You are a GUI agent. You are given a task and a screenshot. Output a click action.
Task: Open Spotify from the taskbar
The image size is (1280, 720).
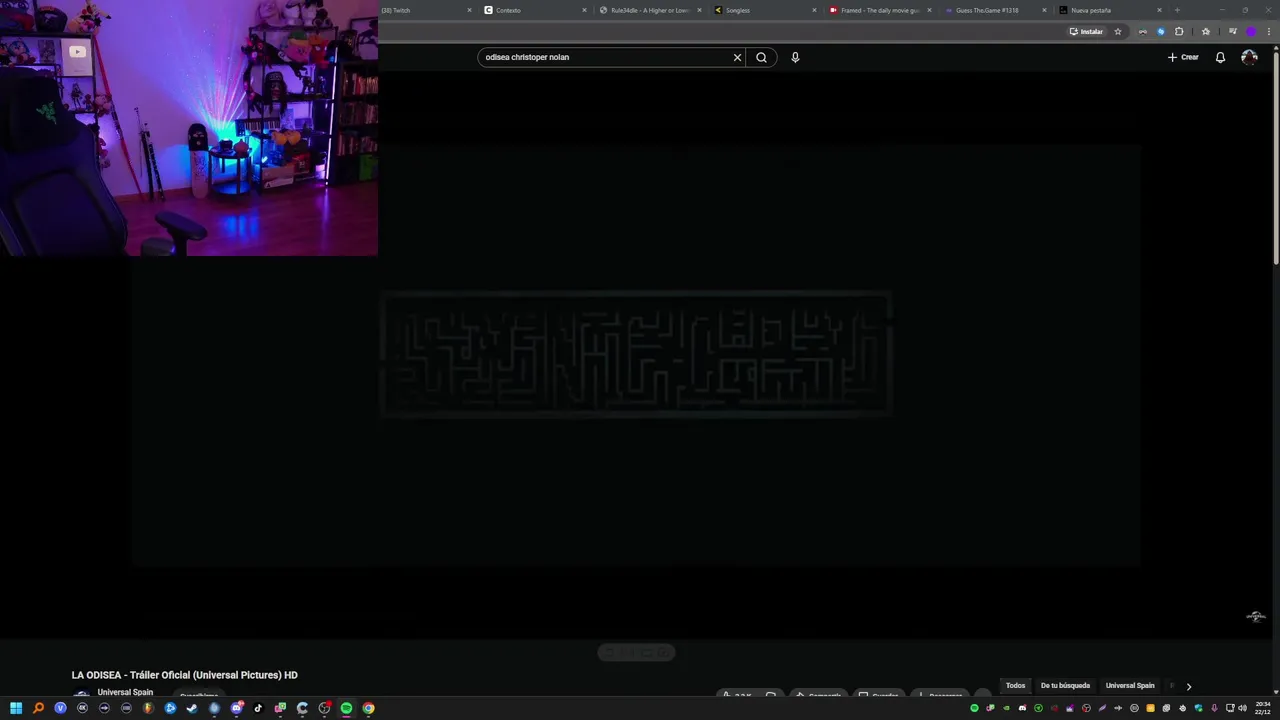click(x=346, y=708)
